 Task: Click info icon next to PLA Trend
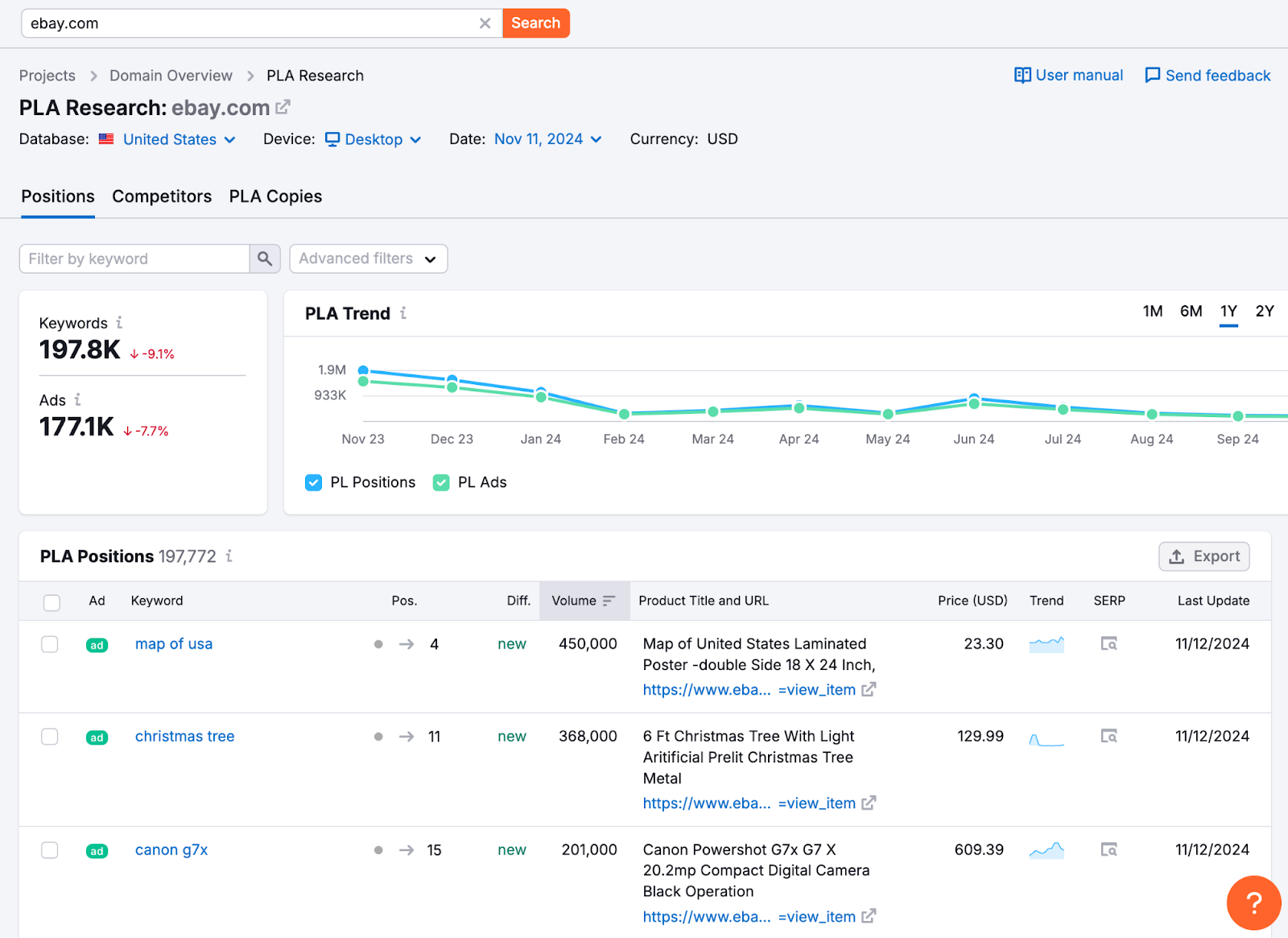[403, 313]
